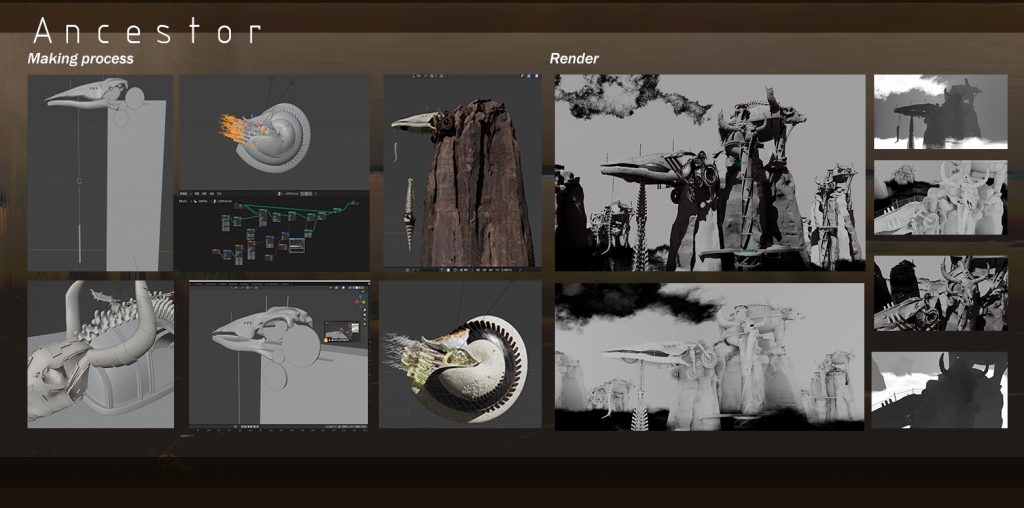The width and height of the screenshot is (1024, 508).
Task: Select the bottom dark silhouette render thumbnail
Action: 940,390
